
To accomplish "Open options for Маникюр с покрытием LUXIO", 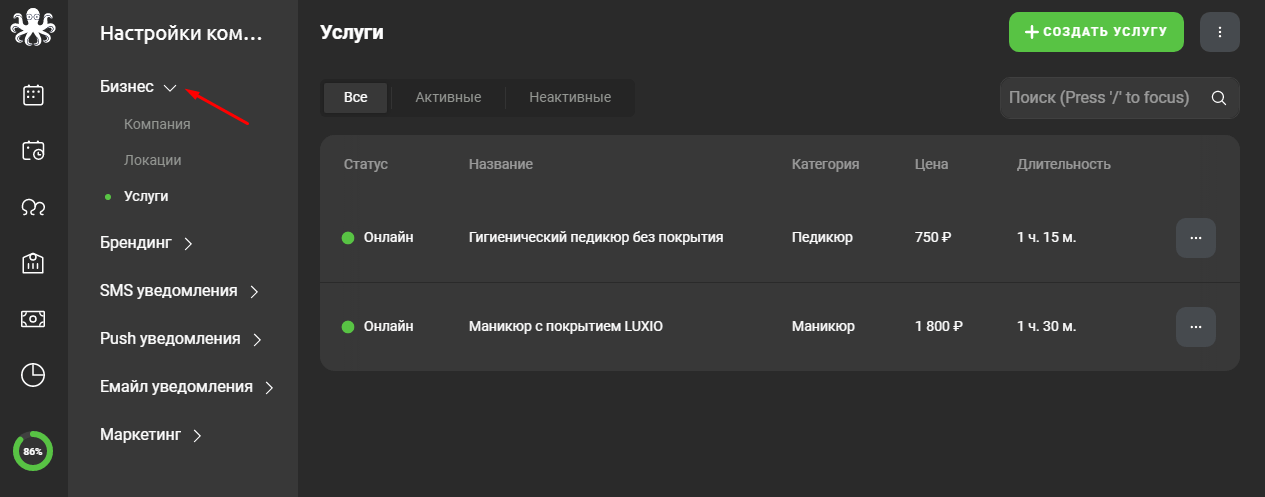I will click(1196, 327).
